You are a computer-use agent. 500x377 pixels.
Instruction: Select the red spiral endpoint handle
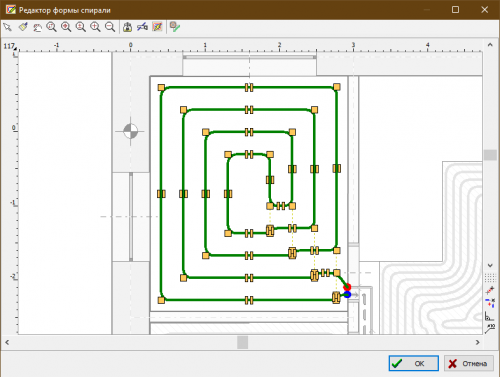[347, 287]
